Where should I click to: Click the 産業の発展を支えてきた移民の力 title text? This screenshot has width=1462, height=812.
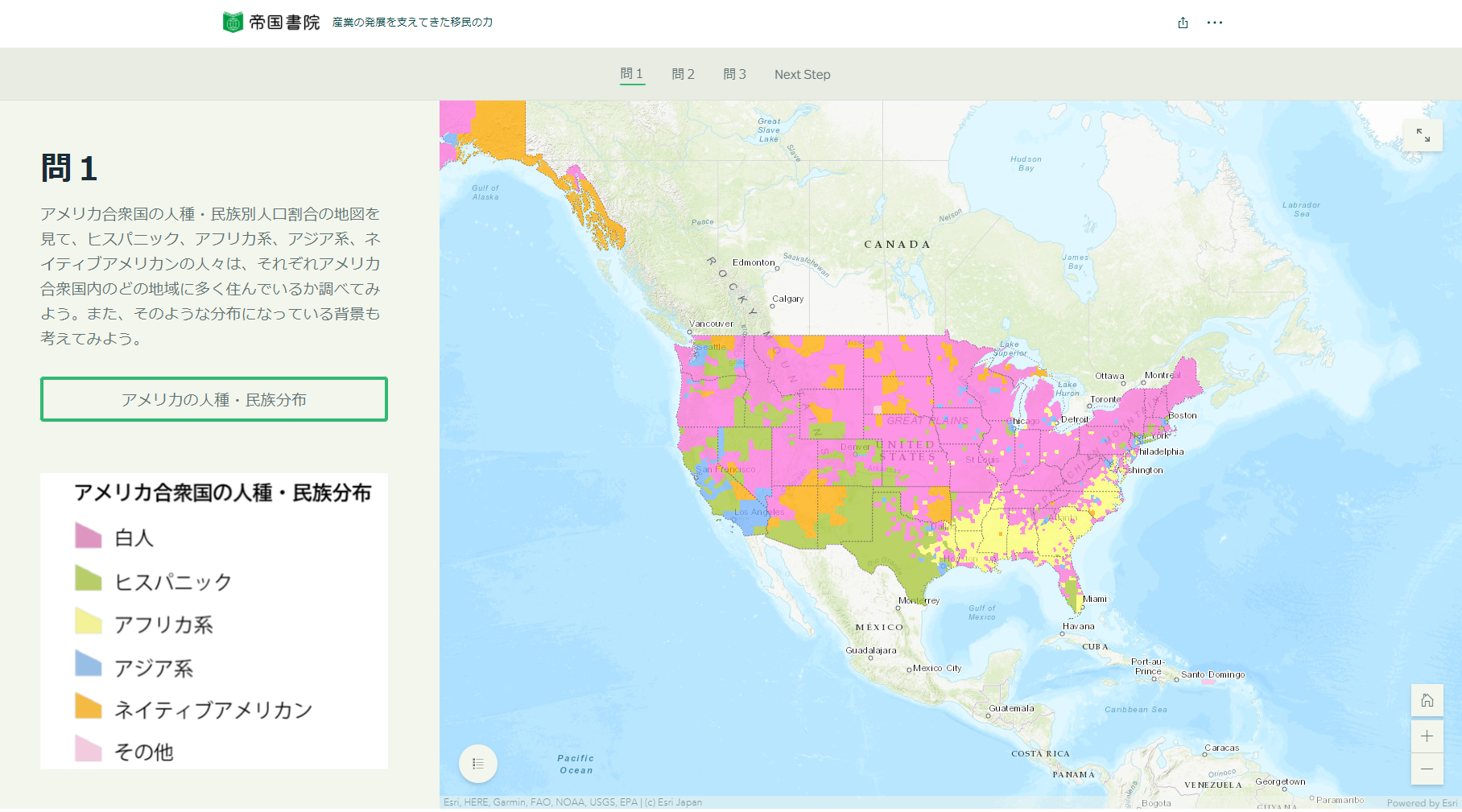click(413, 23)
